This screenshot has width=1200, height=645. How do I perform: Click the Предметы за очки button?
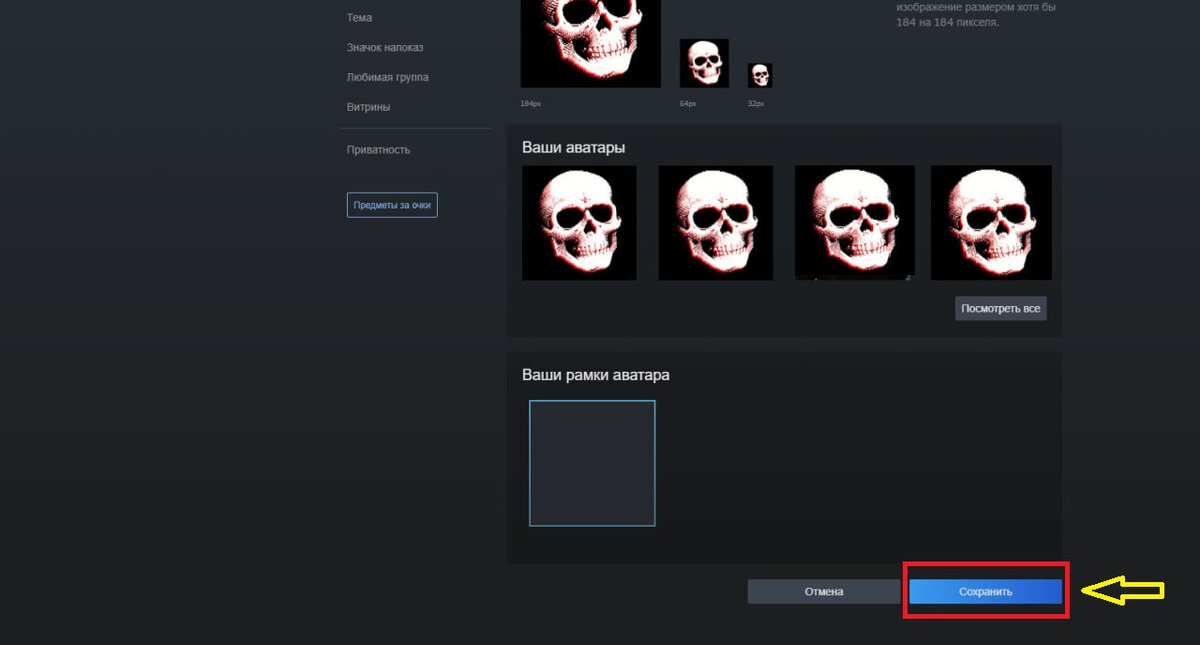[392, 205]
